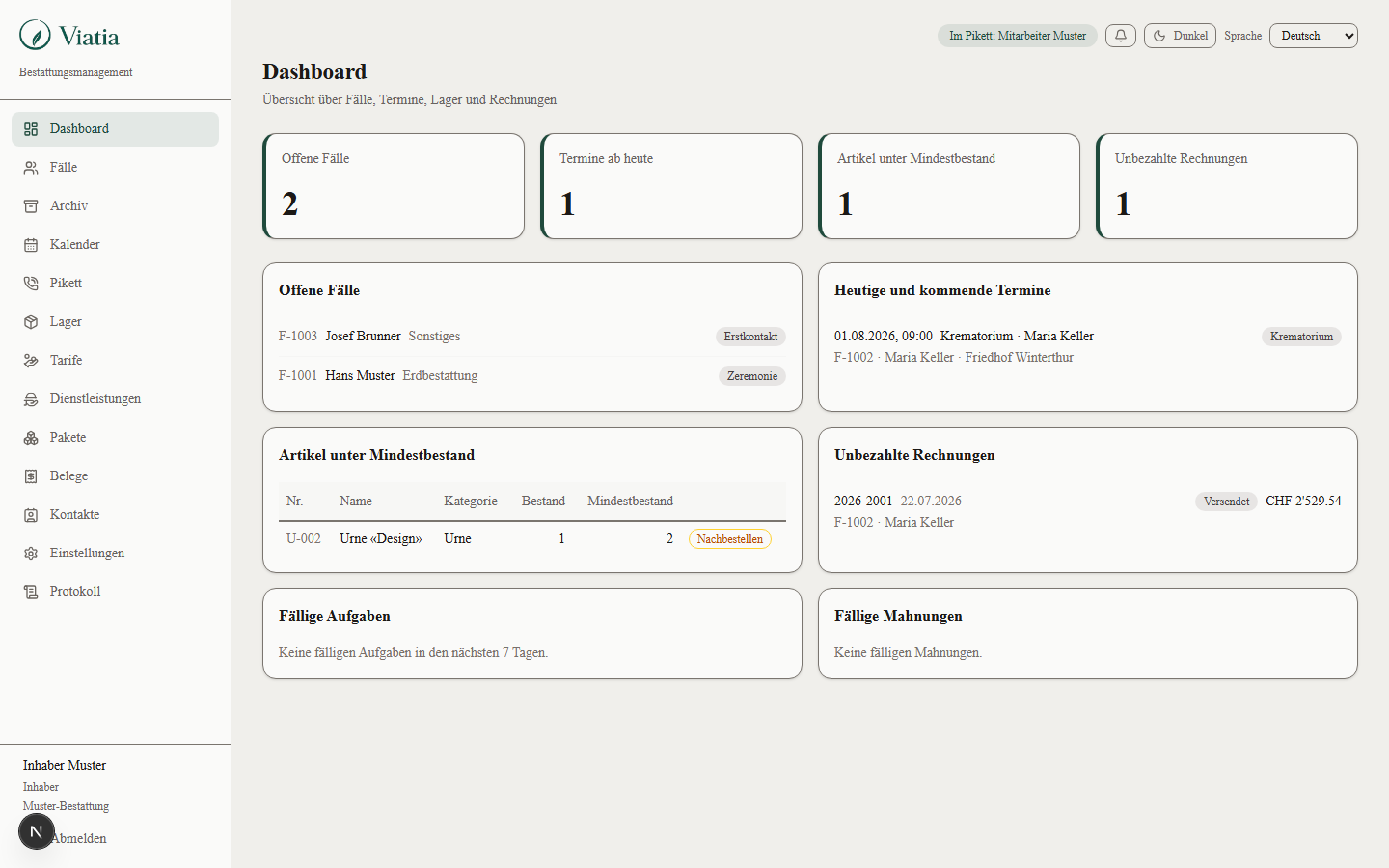Image resolution: width=1389 pixels, height=868 pixels.
Task: Open Fälle in the sidebar
Action: tap(116, 168)
